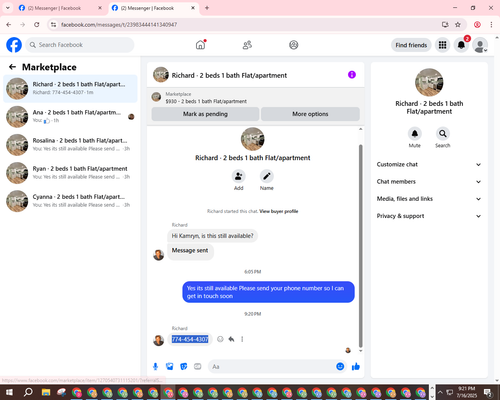Send a thumbs-up like
Screen dimensions: 500x400
pyautogui.click(x=356, y=367)
